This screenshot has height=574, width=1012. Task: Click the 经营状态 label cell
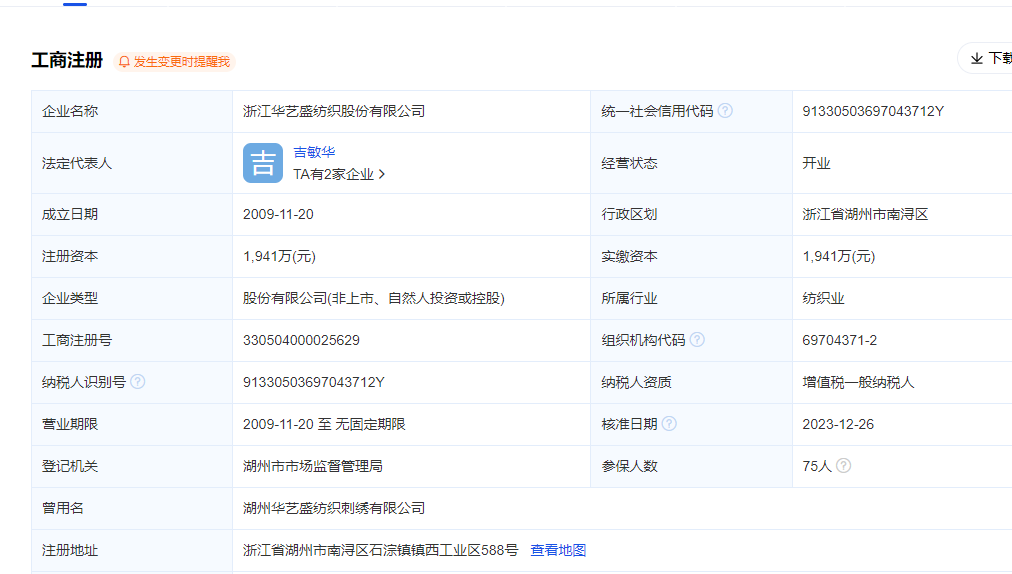click(691, 163)
